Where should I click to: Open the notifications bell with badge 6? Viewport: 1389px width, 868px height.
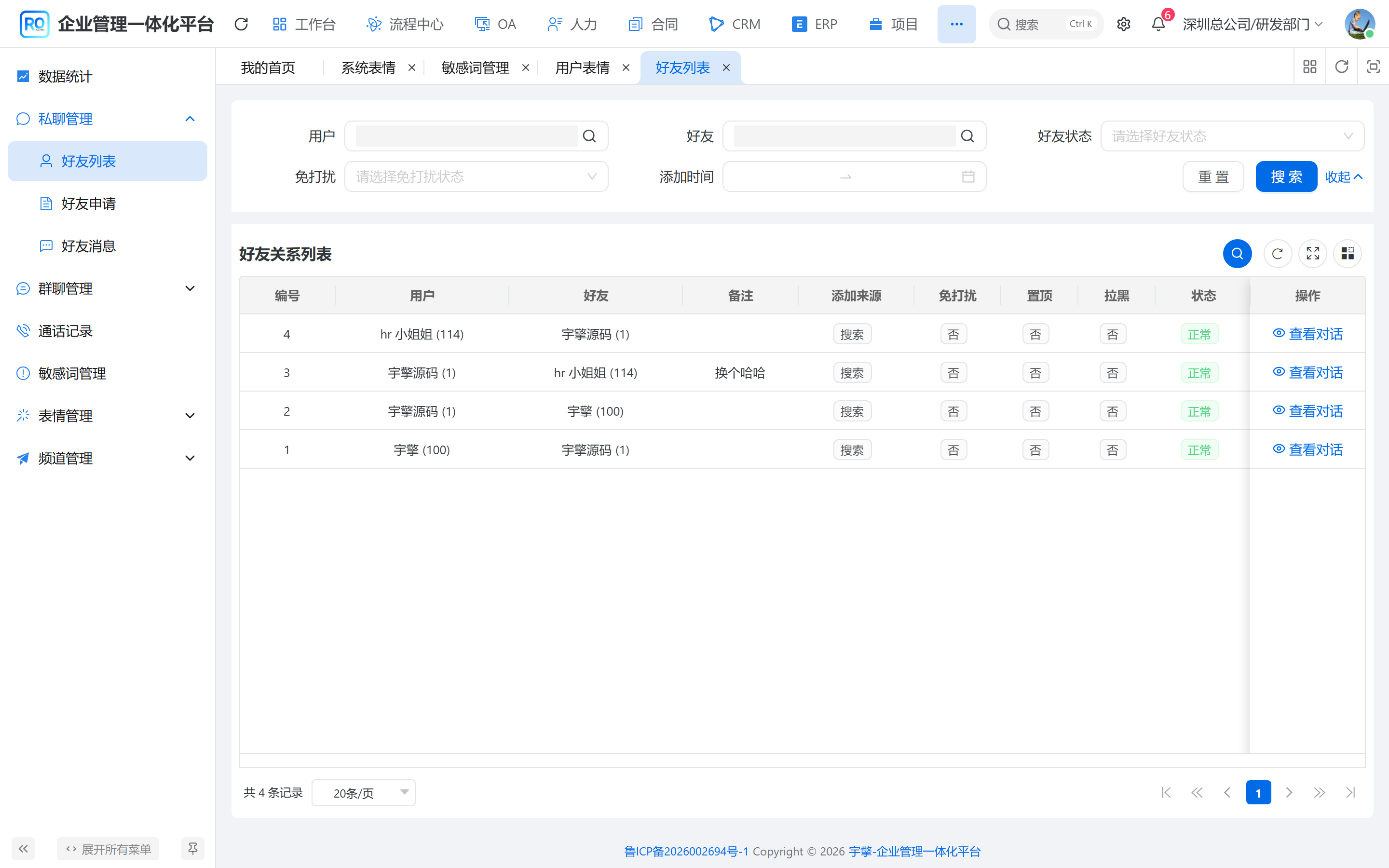tap(1158, 24)
